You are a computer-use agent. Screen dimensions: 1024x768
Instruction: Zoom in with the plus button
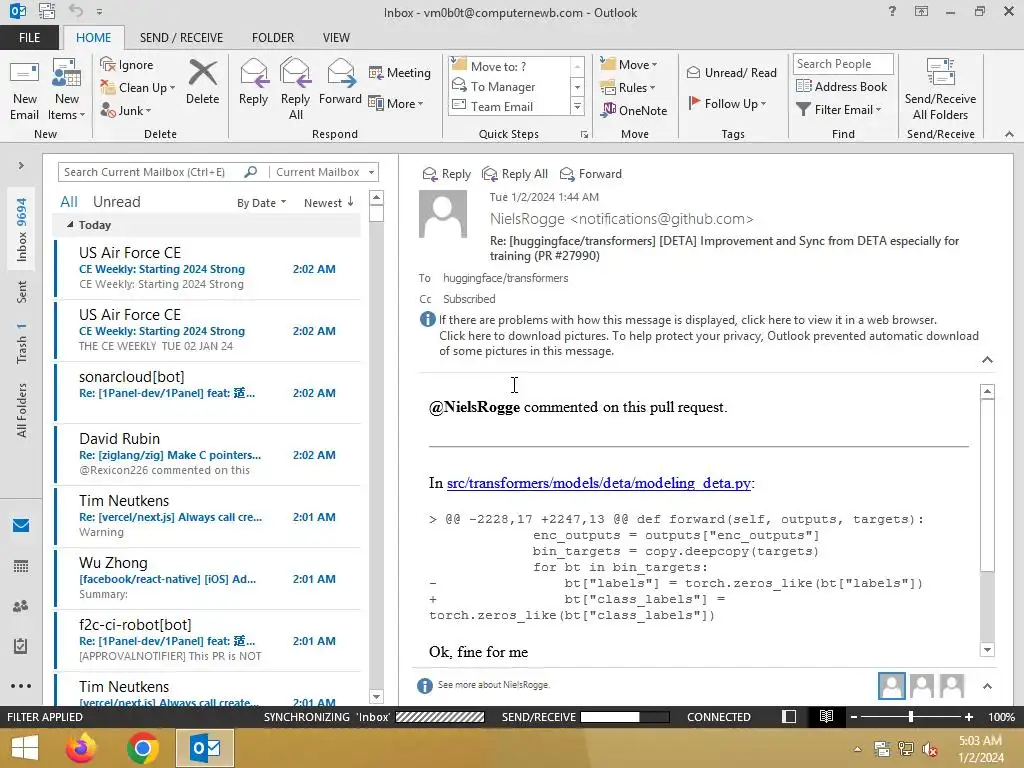point(968,716)
